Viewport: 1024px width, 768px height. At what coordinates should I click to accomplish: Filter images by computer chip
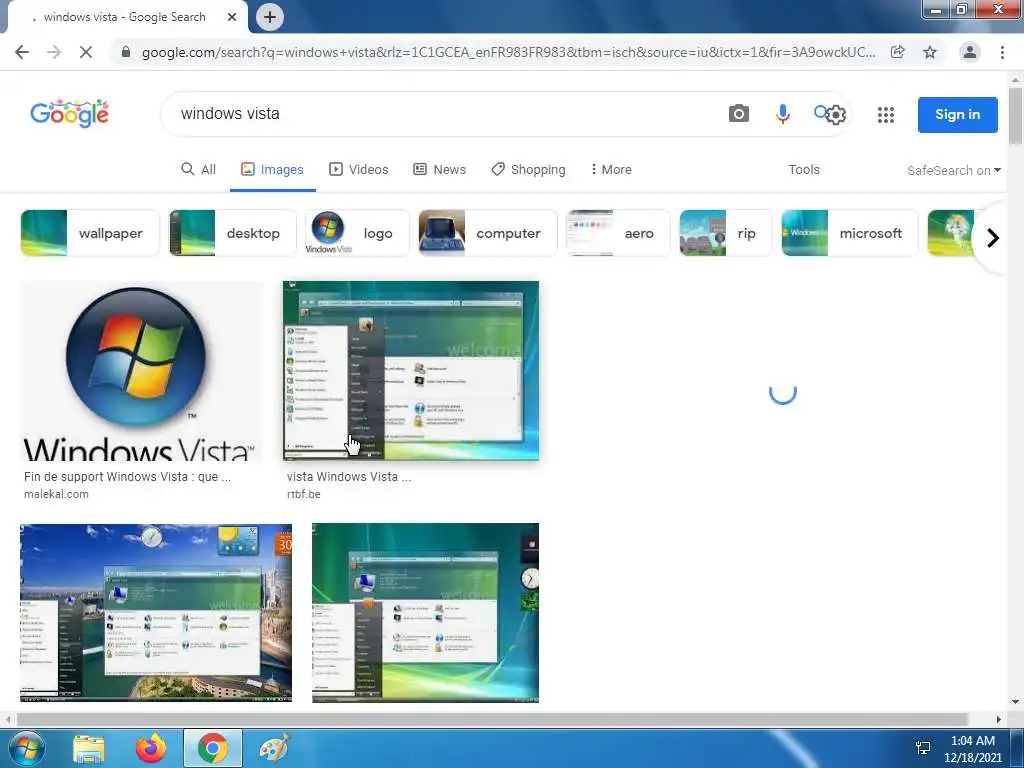(x=488, y=233)
